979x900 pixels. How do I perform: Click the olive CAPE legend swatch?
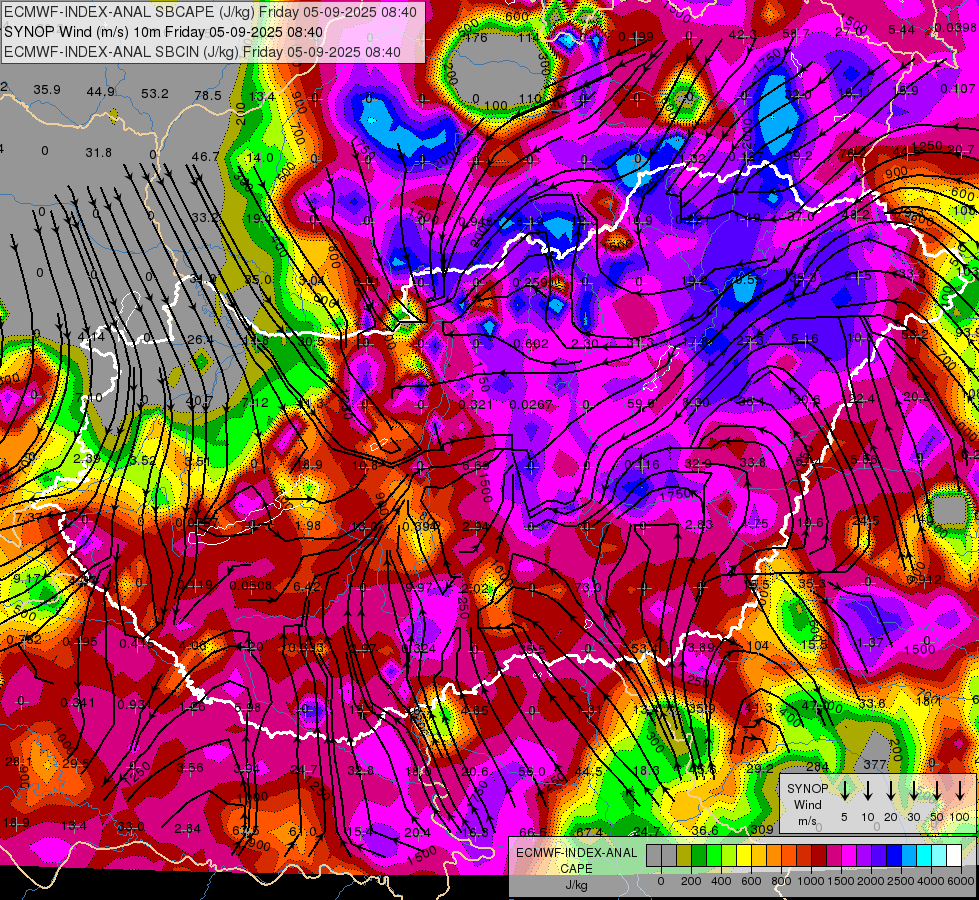684,856
